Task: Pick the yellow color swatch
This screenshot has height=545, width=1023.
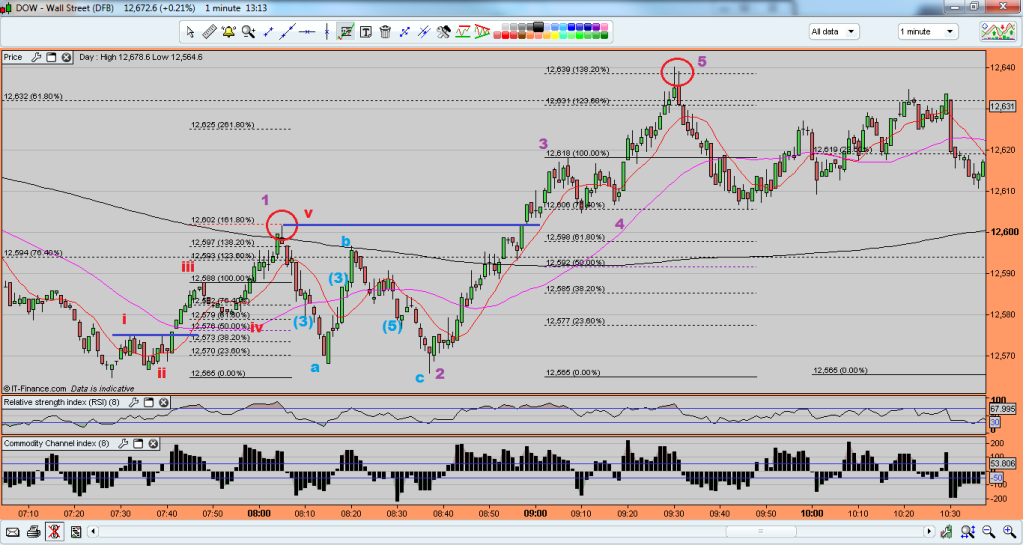Action: coord(555,35)
